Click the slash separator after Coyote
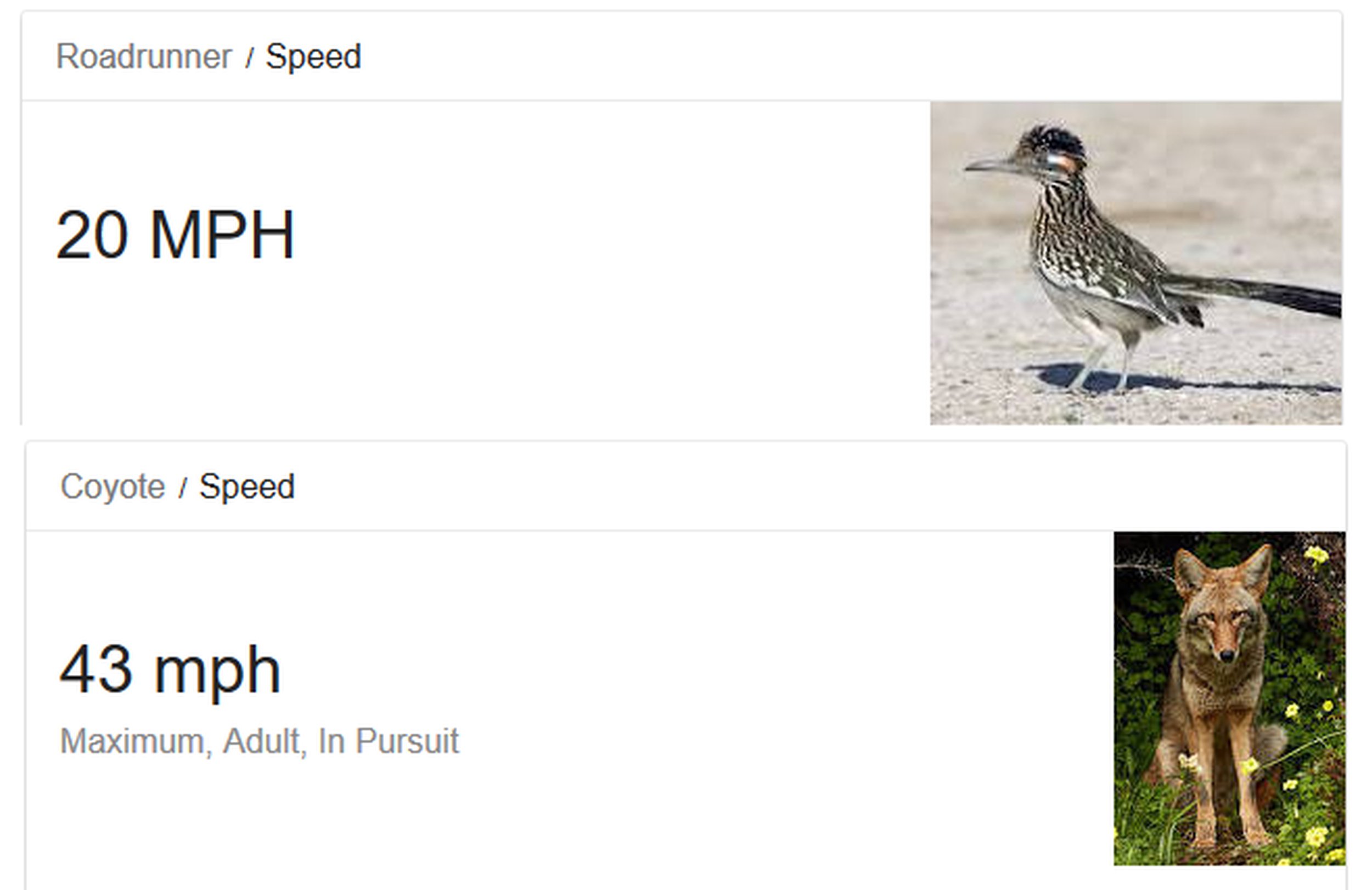 183,488
